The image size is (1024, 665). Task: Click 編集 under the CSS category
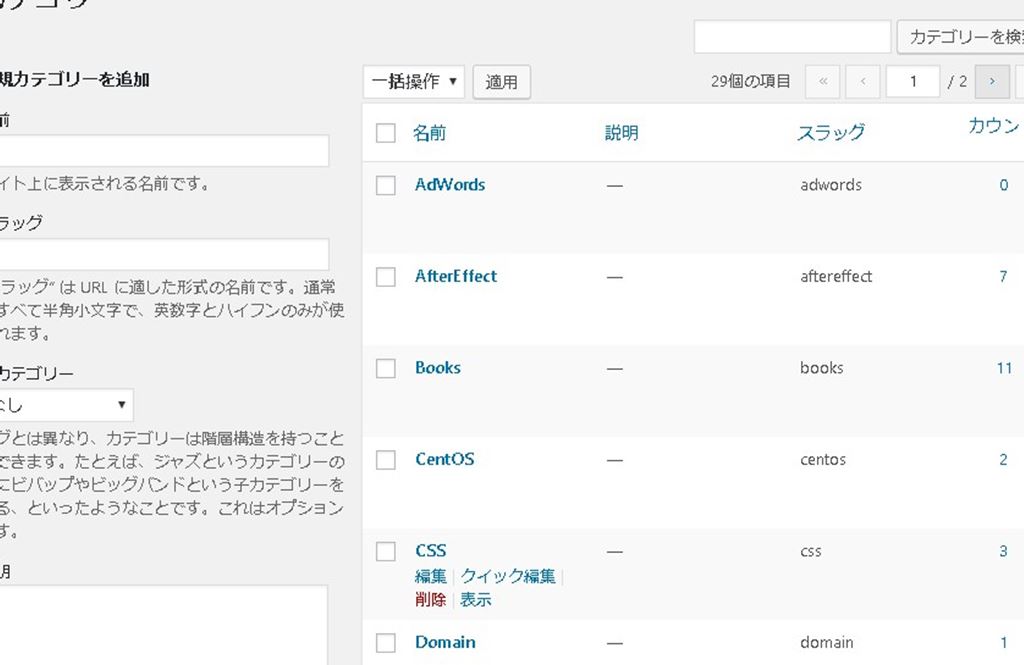(x=430, y=576)
